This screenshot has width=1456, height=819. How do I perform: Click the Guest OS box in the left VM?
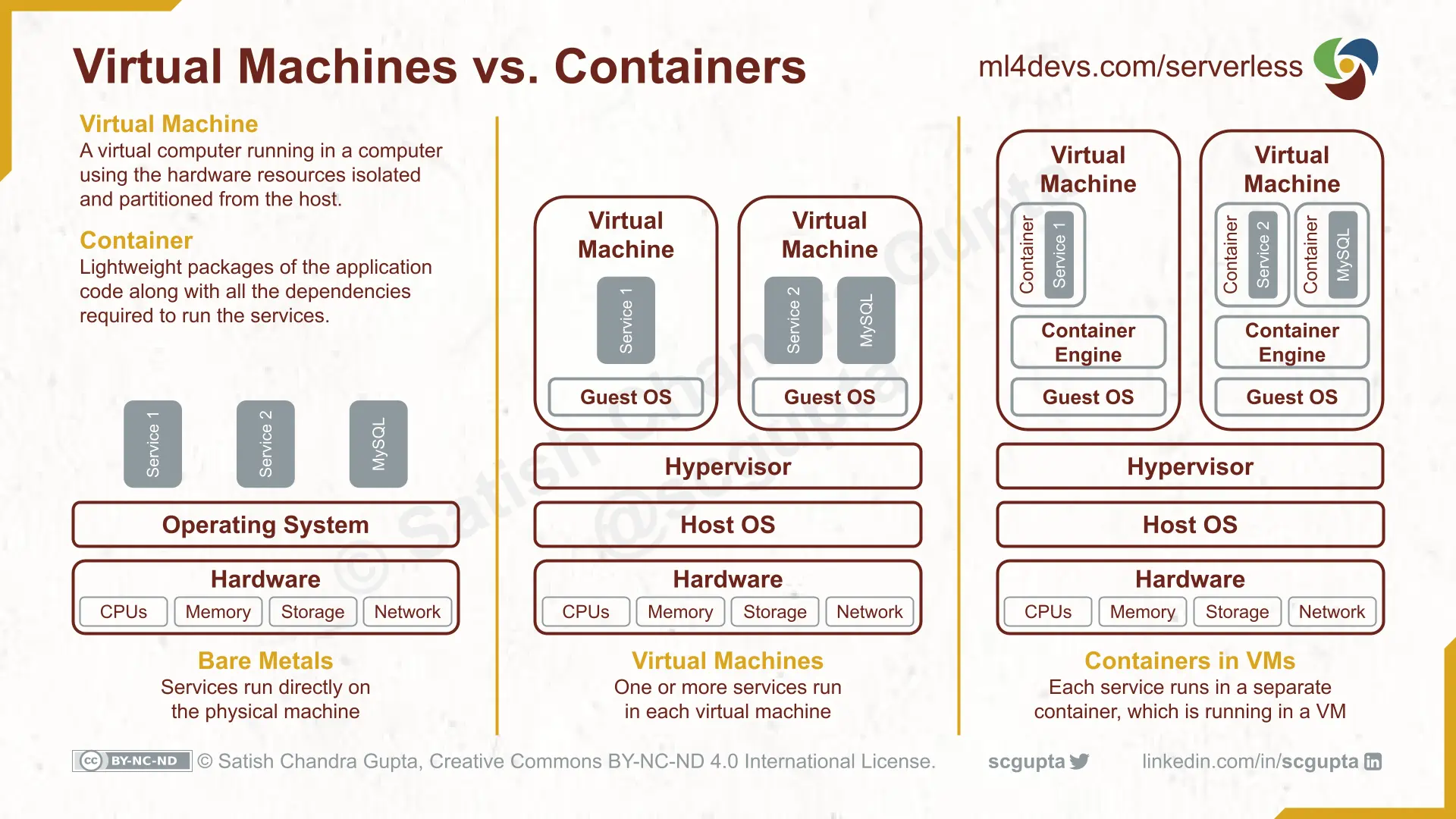(x=625, y=398)
